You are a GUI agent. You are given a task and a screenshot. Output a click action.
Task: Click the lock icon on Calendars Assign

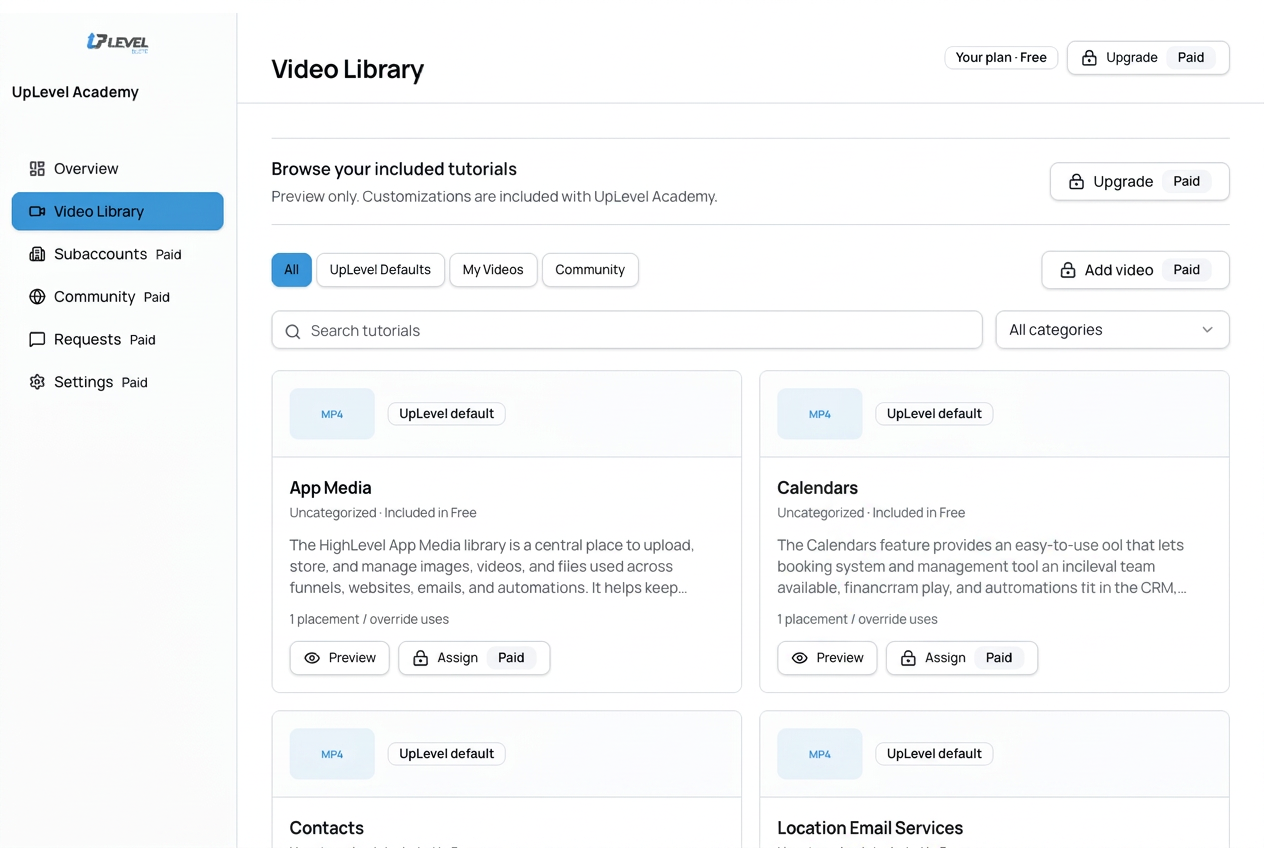pos(908,658)
